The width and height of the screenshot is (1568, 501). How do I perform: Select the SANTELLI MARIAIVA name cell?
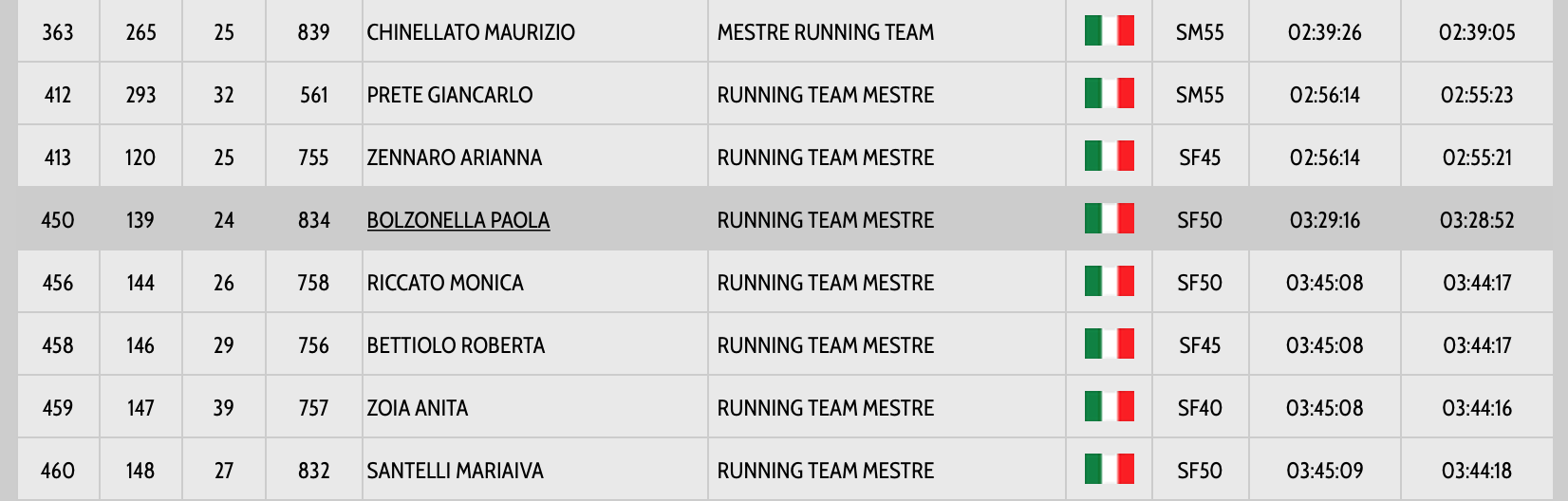[x=456, y=471]
